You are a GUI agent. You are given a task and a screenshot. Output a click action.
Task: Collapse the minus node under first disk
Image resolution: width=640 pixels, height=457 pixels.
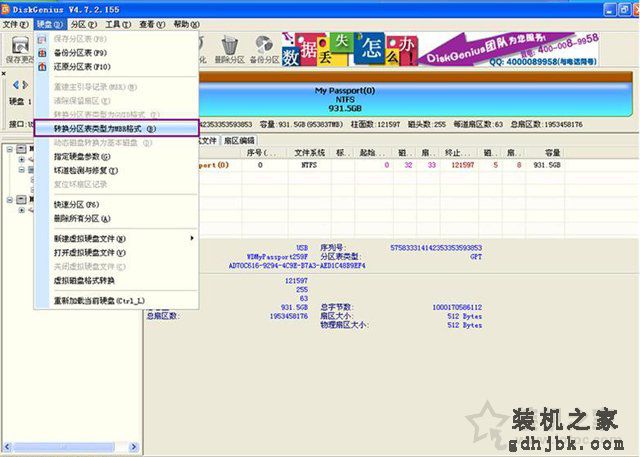(x=22, y=170)
